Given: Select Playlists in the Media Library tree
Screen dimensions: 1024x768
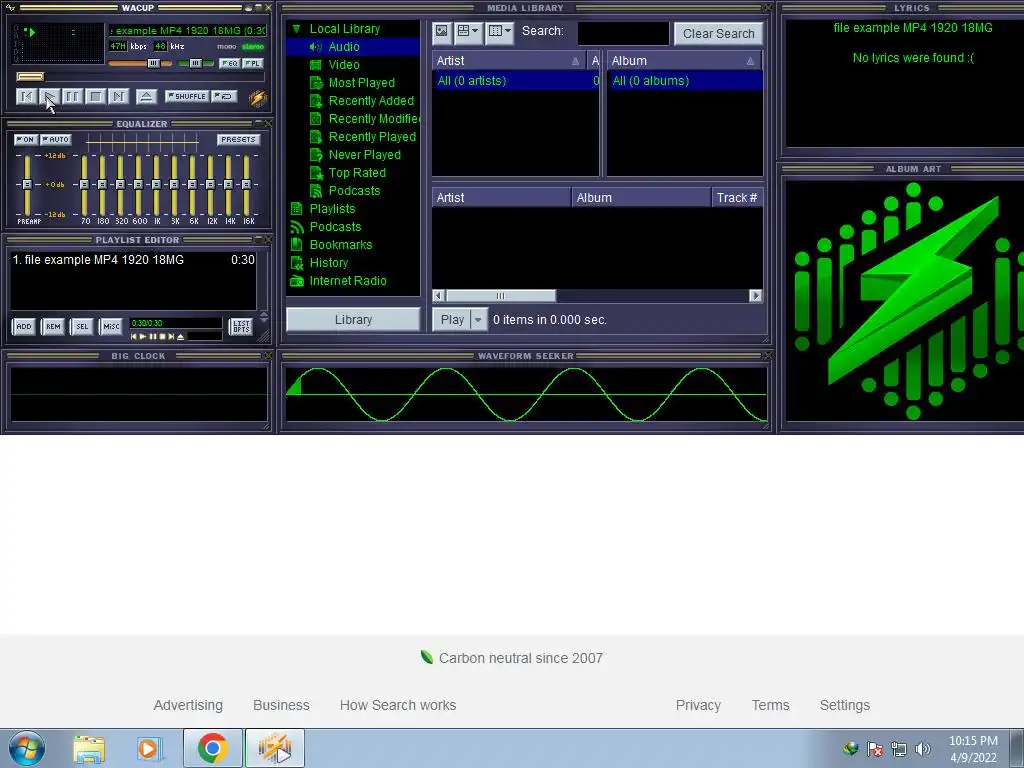Looking at the screenshot, I should pos(332,209).
